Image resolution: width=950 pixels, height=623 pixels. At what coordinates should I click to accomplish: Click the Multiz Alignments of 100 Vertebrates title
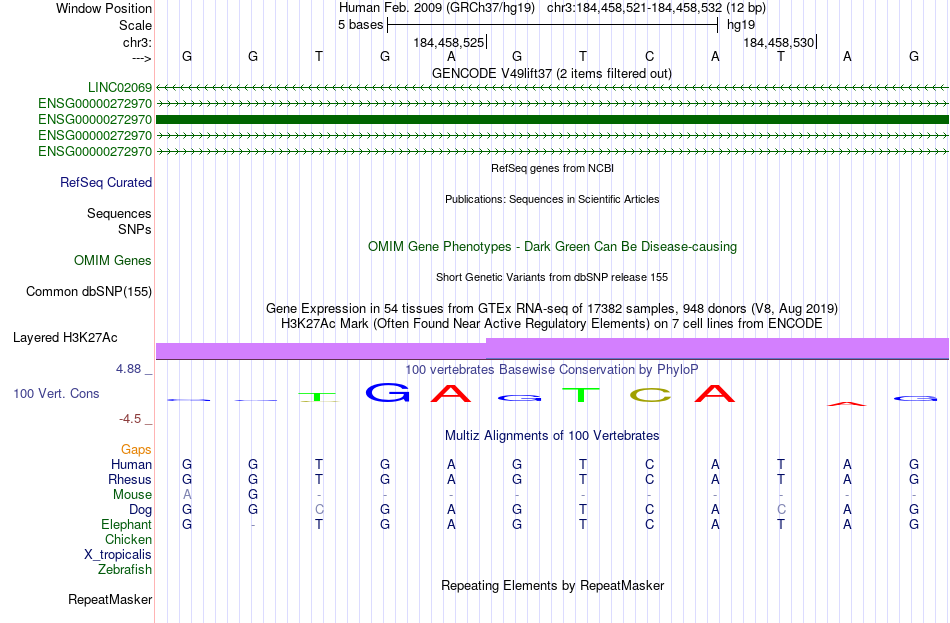pyautogui.click(x=552, y=436)
